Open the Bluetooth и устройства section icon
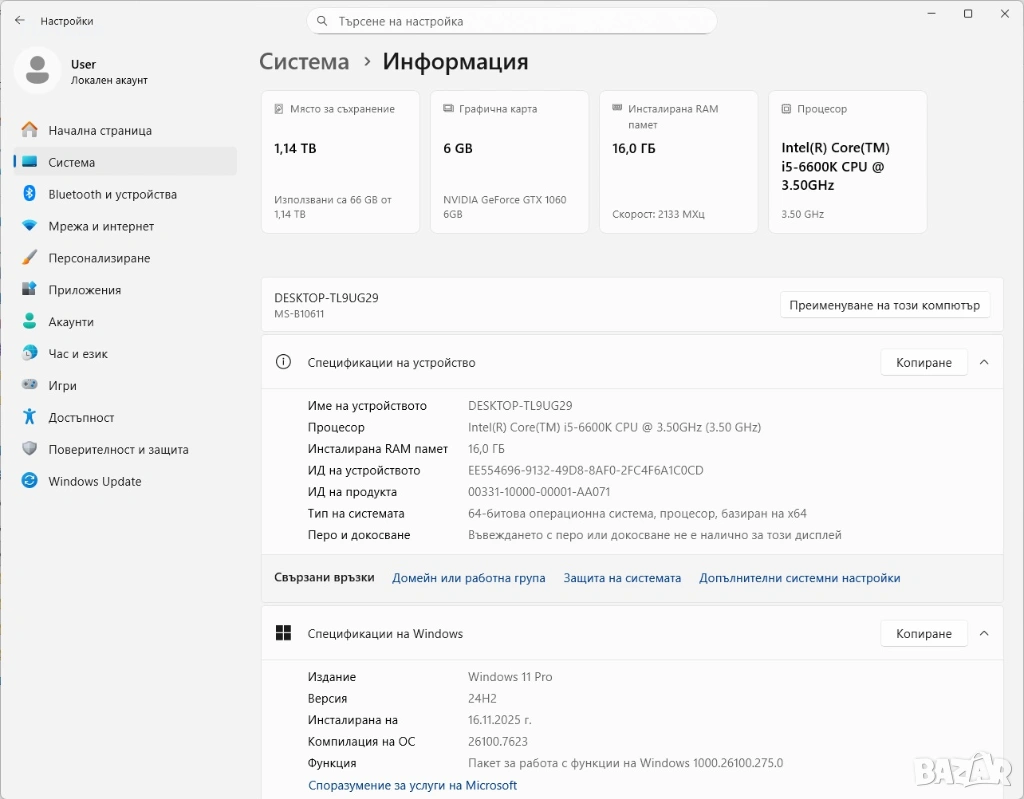The image size is (1024, 799). tap(29, 194)
